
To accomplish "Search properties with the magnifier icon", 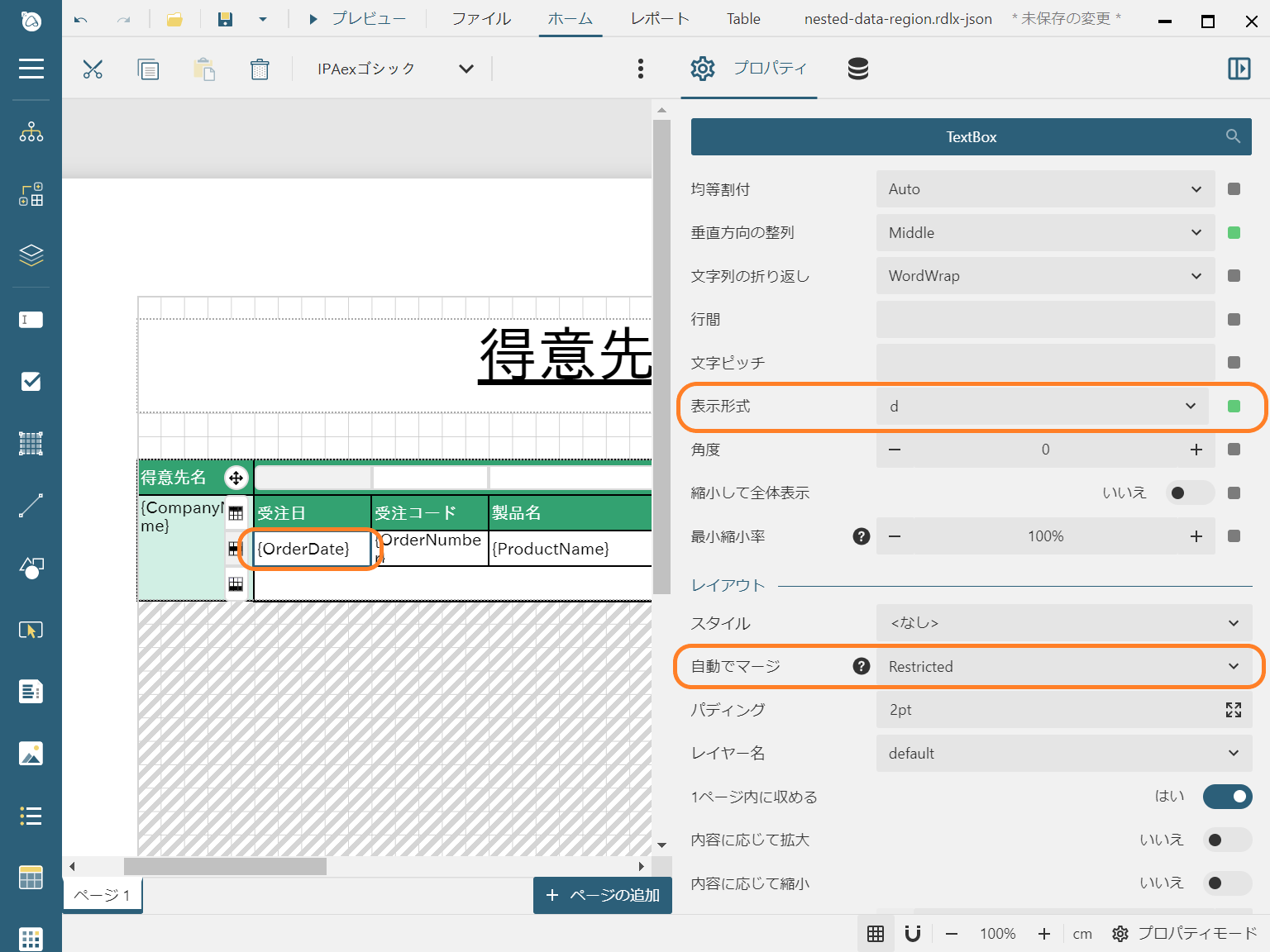I will point(1233,136).
